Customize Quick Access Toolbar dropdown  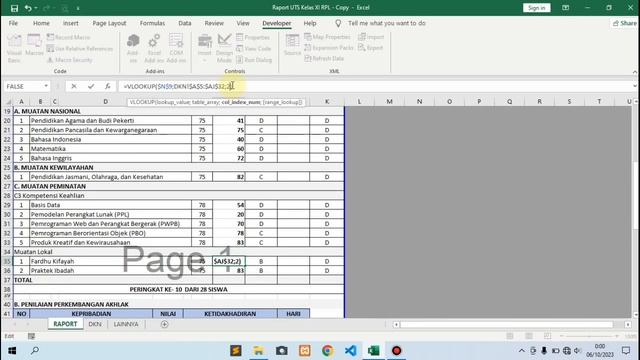pos(78,8)
